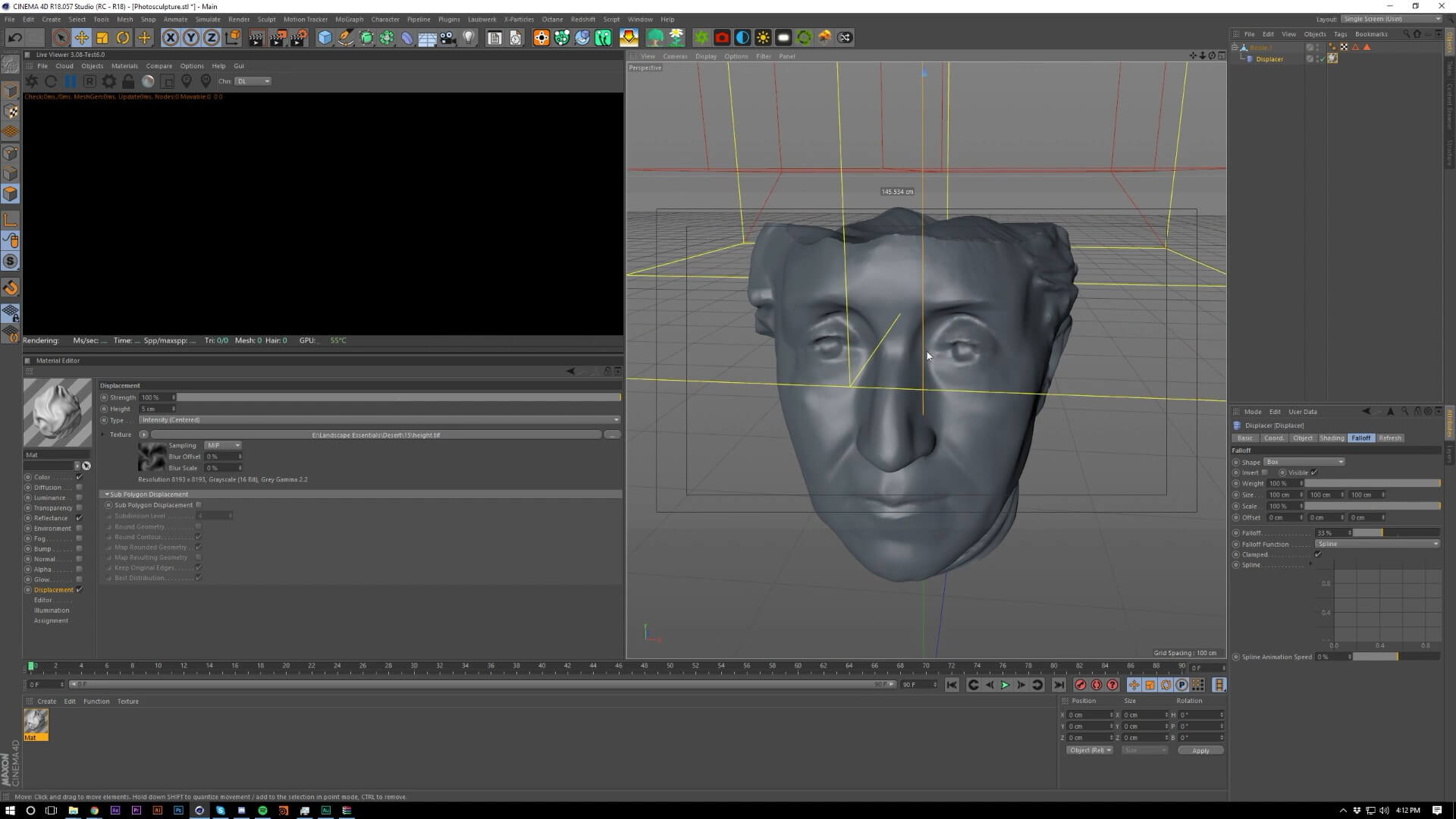Click the Apply button in coordinates
1456x819 pixels.
[1200, 751]
